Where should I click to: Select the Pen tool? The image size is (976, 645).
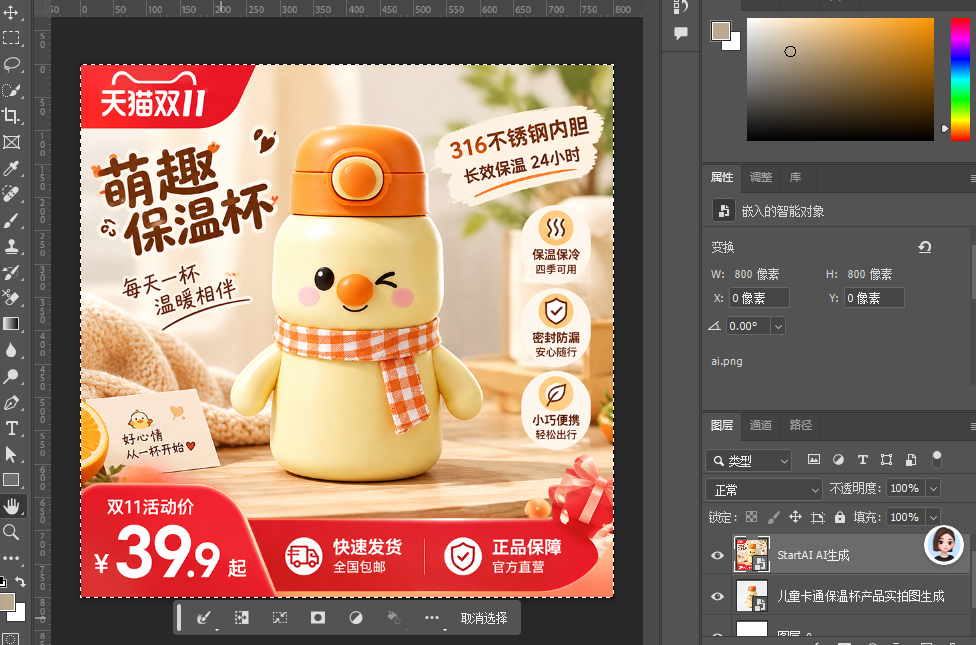coord(11,402)
